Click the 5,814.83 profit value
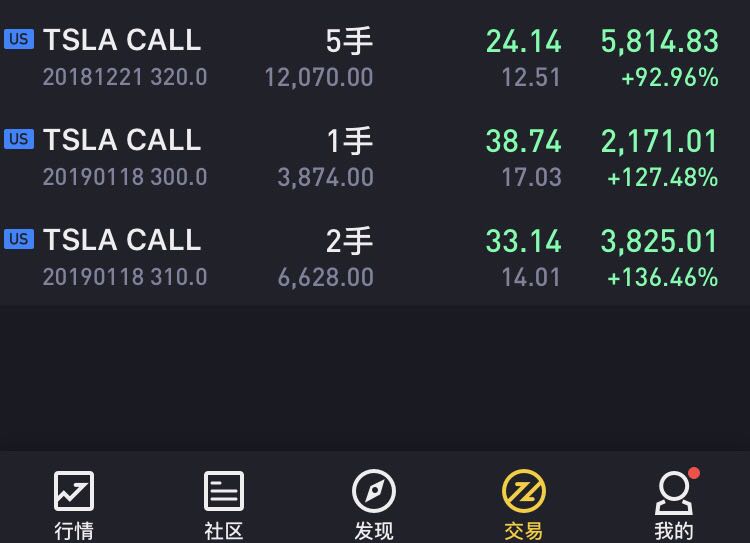This screenshot has width=750, height=543. tap(660, 41)
